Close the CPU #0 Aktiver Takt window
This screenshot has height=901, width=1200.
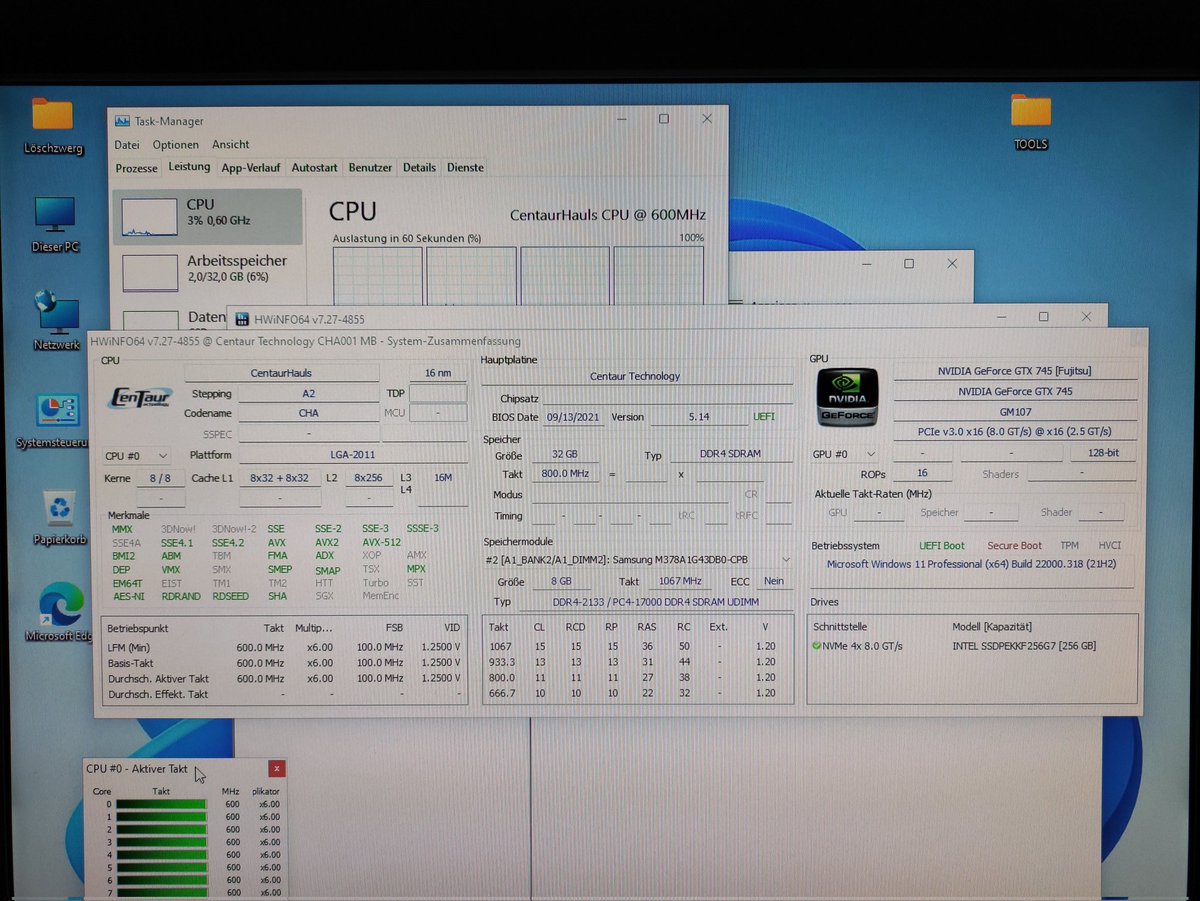(277, 768)
